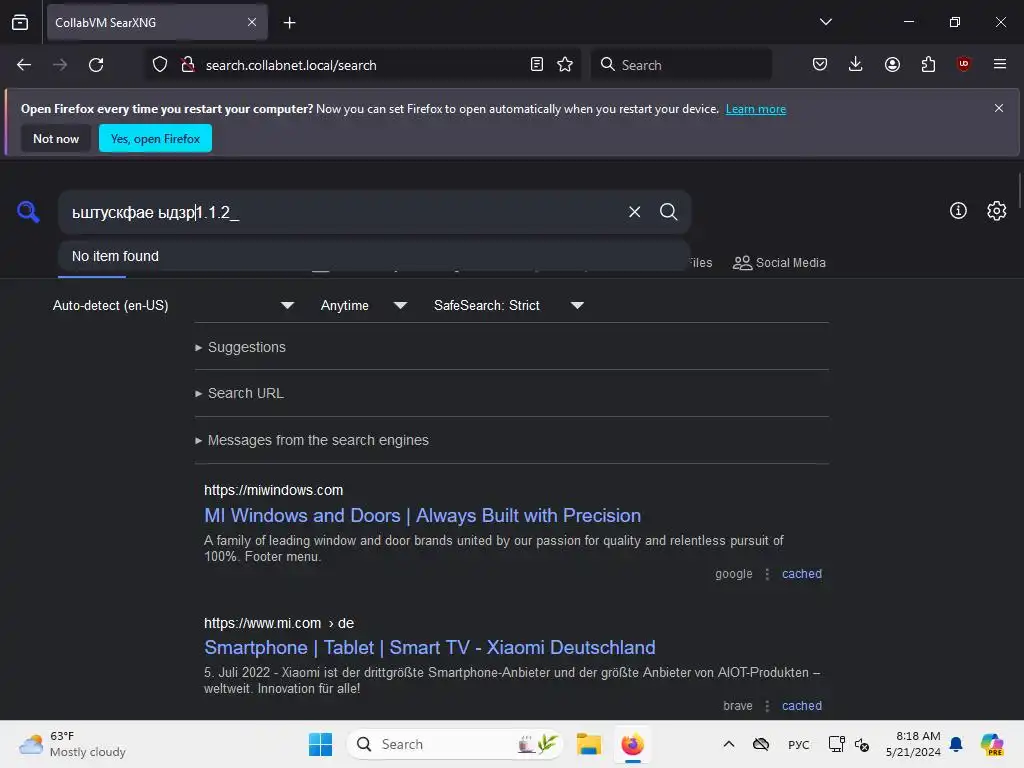Open the Firefox account icon
Screen dimensions: 1024x768
click(x=892, y=64)
